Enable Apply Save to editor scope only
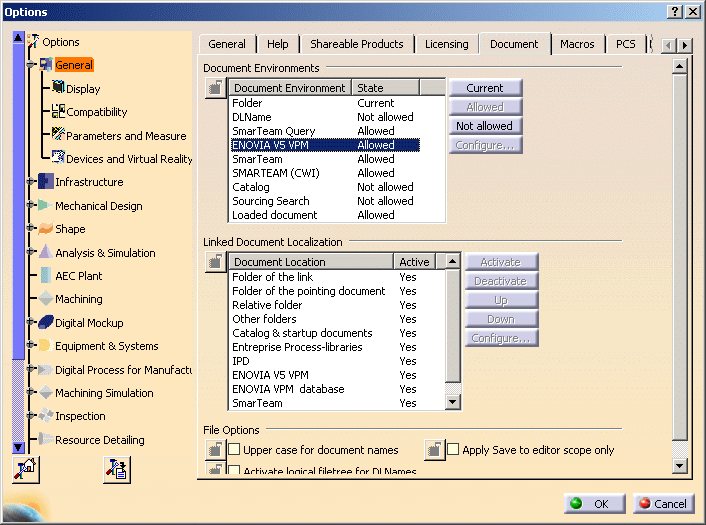Screen dimensions: 706x525 click(x=453, y=449)
